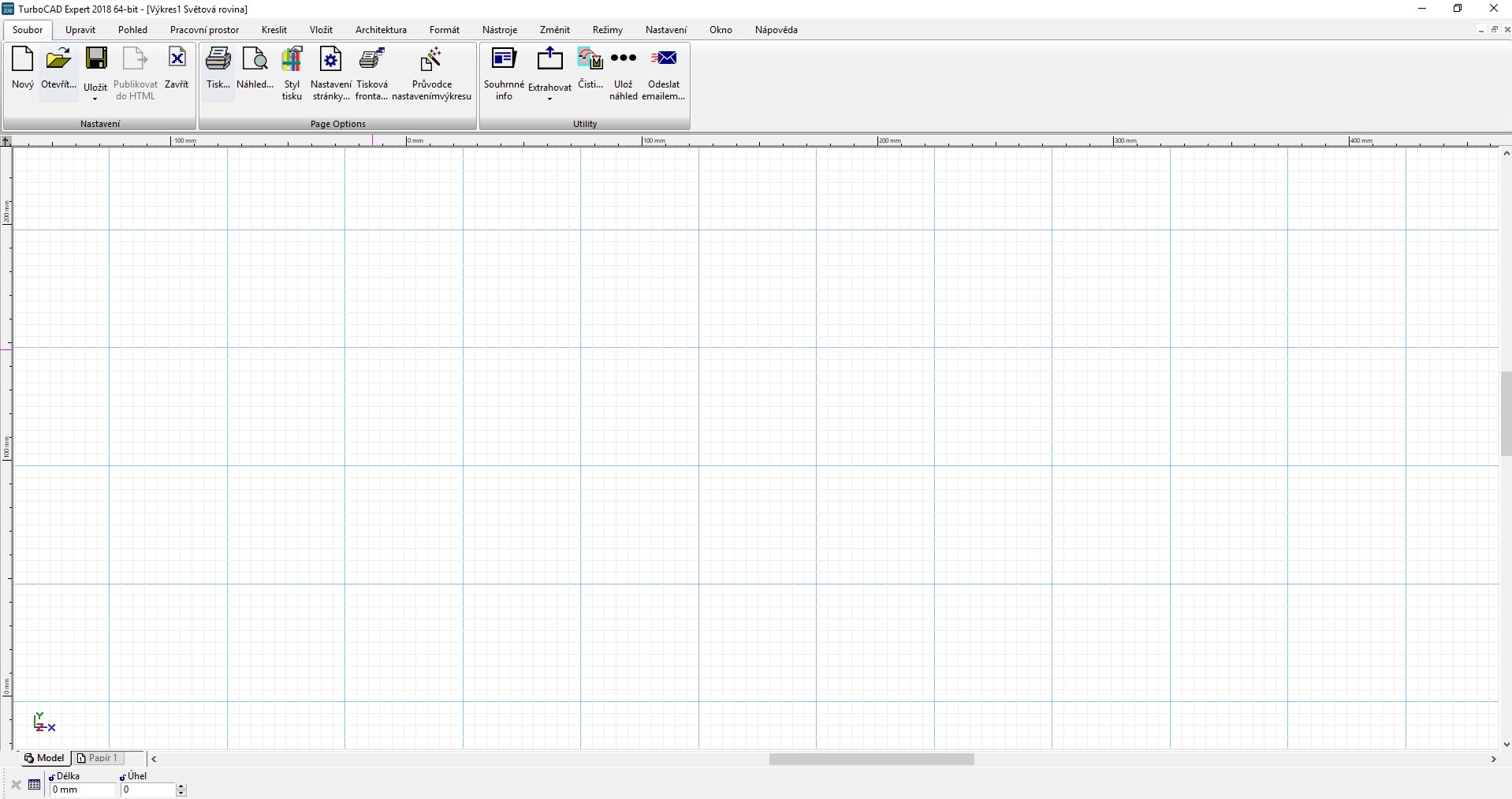
Task: Open the Formát menu
Action: pyautogui.click(x=445, y=30)
